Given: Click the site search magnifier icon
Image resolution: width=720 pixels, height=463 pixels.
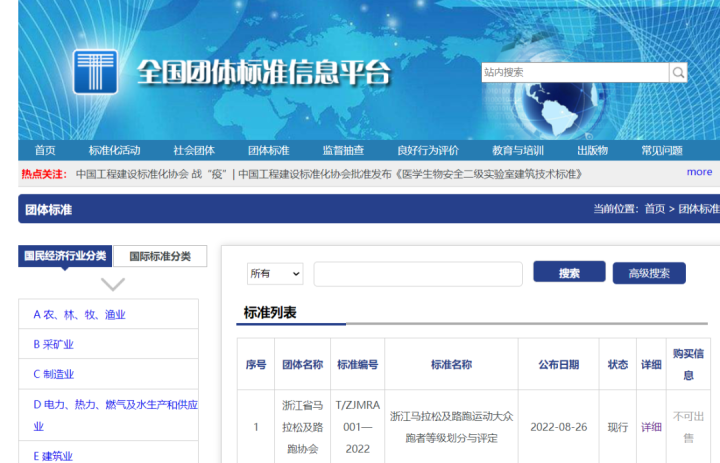Looking at the screenshot, I should coord(678,73).
